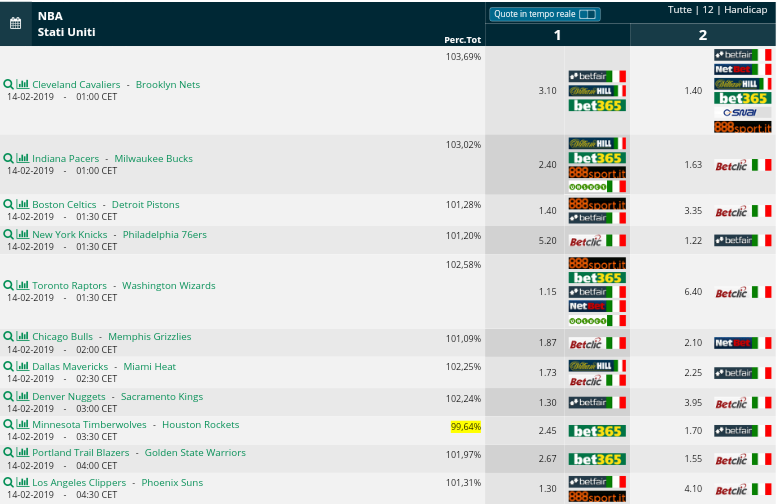Click the 103,69% total percentage
The width and height of the screenshot is (778, 504).
pos(463,57)
